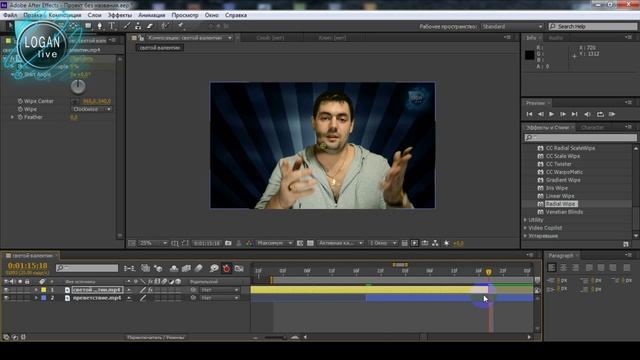Click Start Angle rotation dial
The height and width of the screenshot is (360, 640).
(78, 86)
